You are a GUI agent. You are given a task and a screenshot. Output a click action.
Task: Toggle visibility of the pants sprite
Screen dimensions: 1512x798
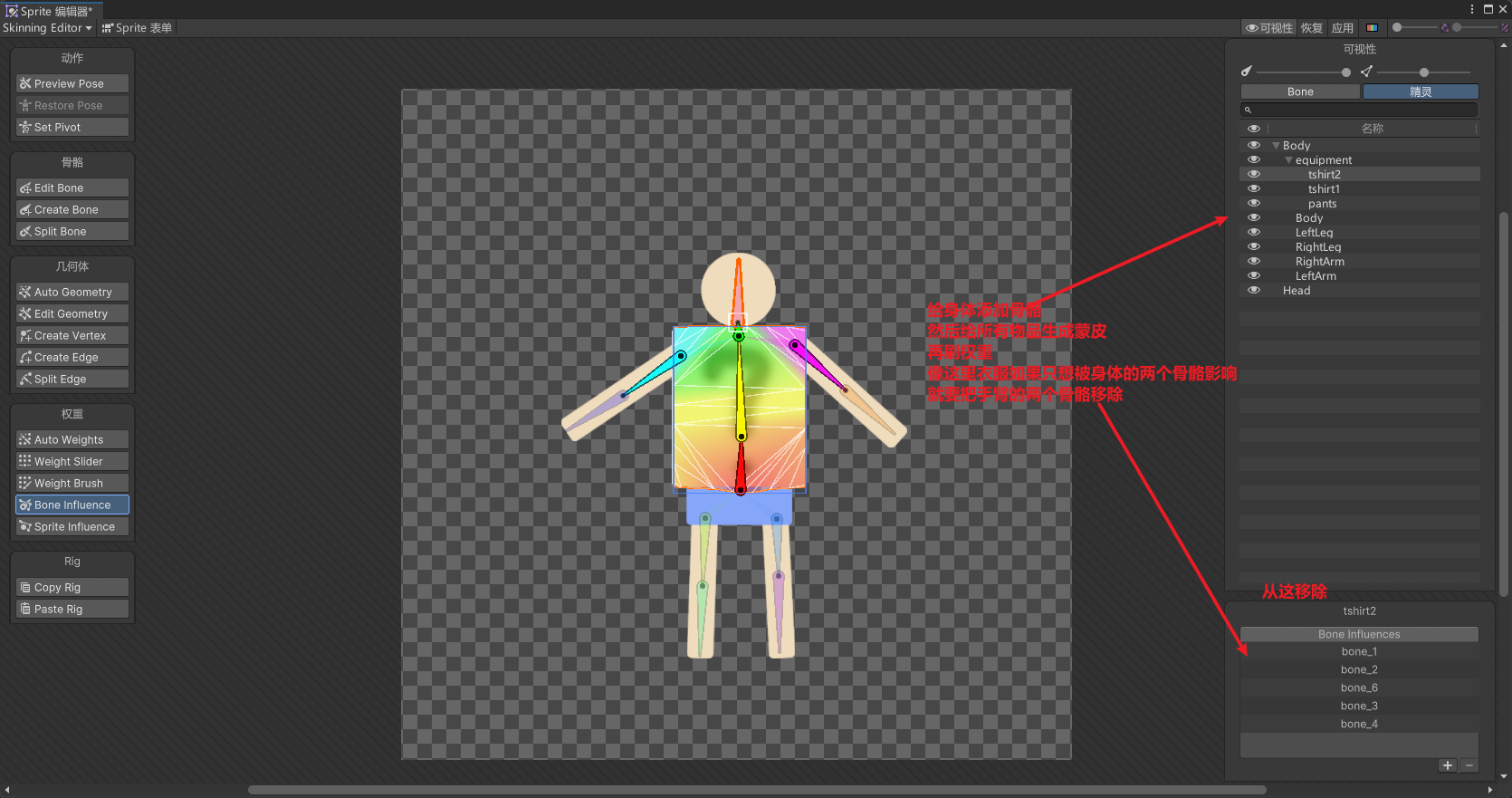[1254, 203]
